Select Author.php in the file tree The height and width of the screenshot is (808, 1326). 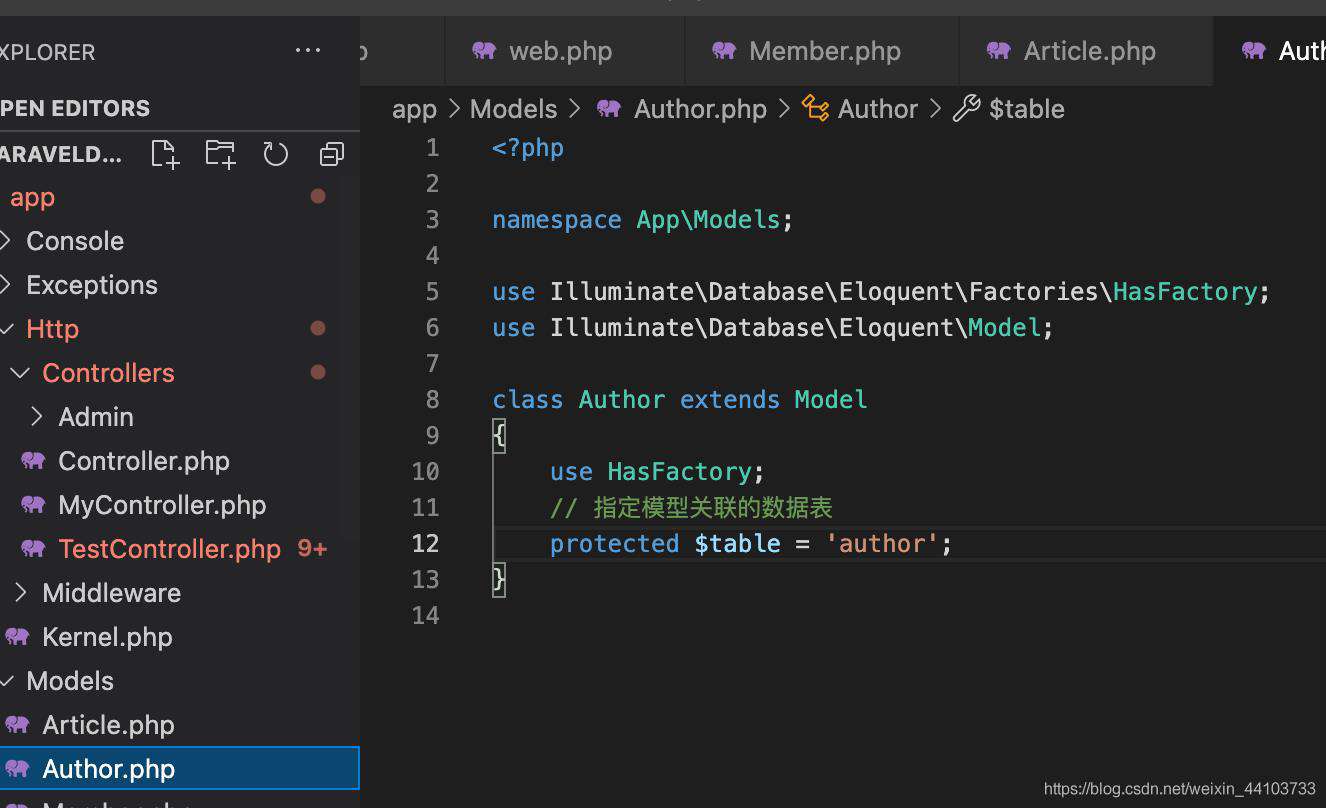179,769
